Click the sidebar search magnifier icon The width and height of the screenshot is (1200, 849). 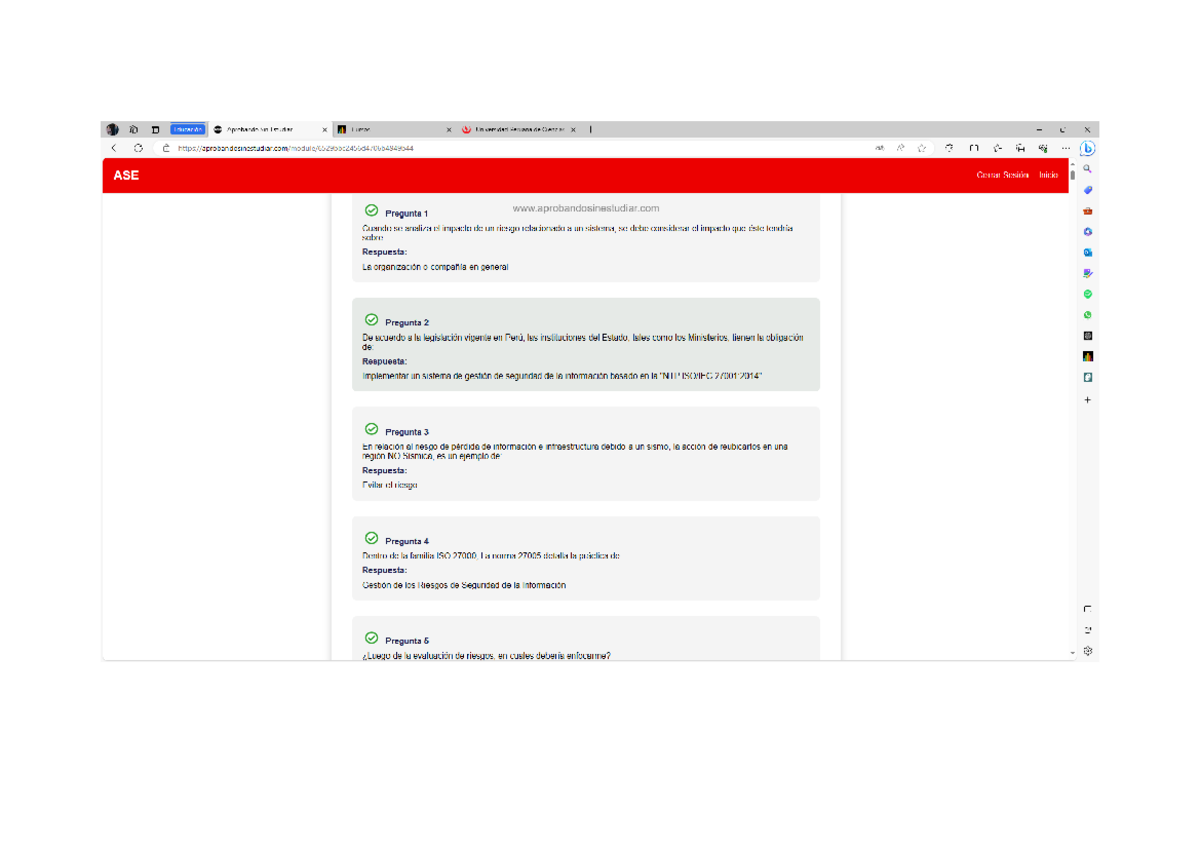tap(1088, 169)
